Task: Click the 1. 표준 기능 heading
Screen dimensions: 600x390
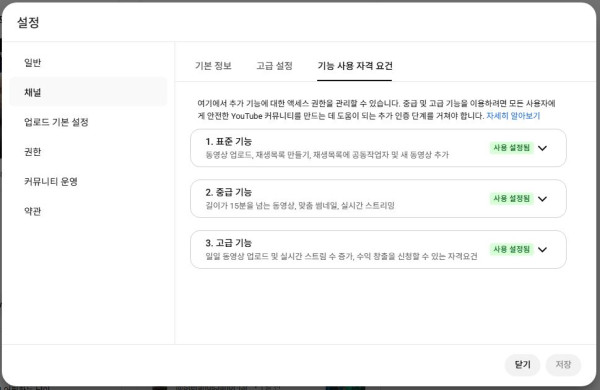Action: coord(228,142)
